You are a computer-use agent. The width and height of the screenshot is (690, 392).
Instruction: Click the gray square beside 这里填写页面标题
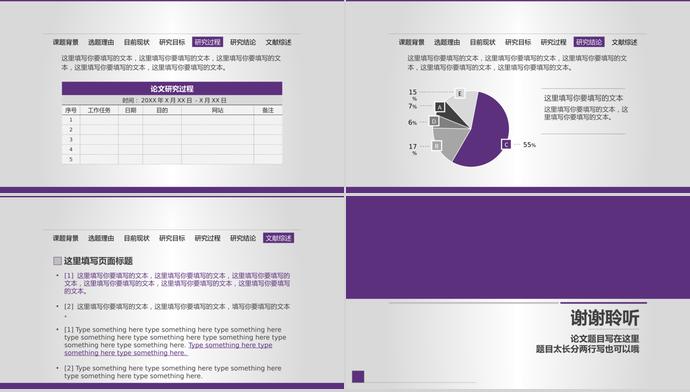(x=57, y=261)
